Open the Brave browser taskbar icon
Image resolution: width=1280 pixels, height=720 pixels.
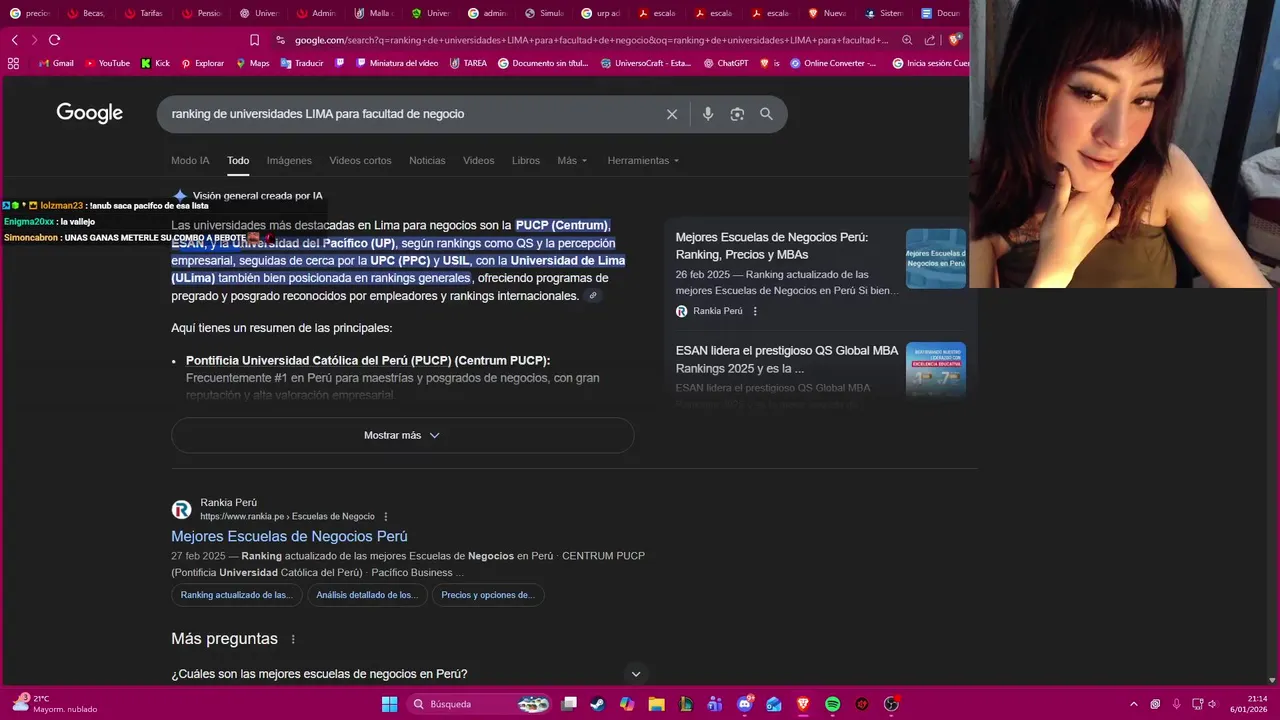tap(803, 704)
